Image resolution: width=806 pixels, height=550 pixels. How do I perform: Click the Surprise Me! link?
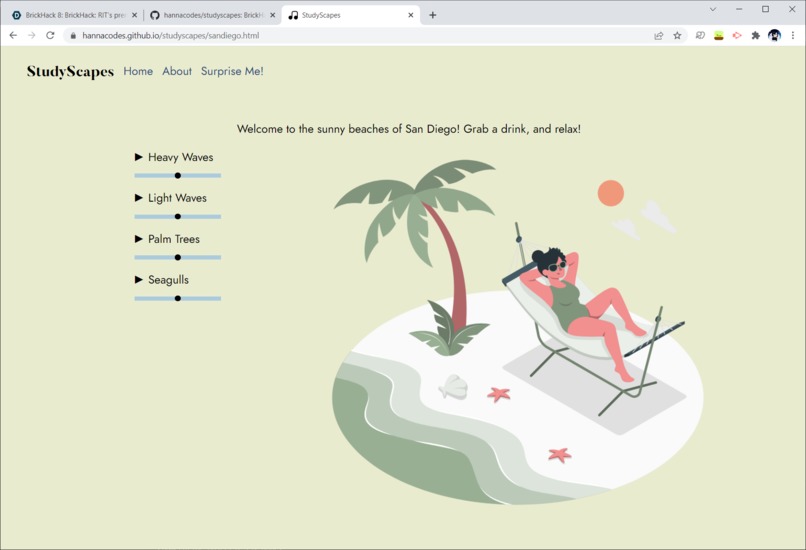tap(232, 71)
